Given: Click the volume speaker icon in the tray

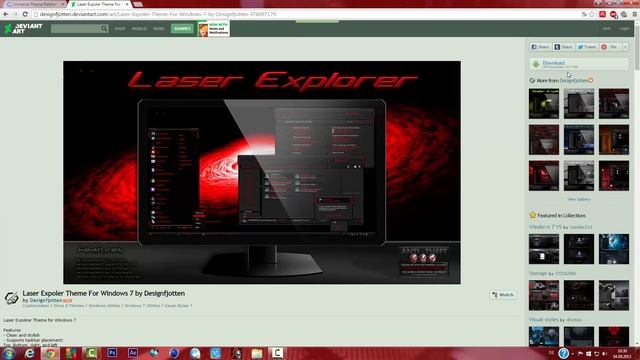Looking at the screenshot, I should tap(604, 353).
